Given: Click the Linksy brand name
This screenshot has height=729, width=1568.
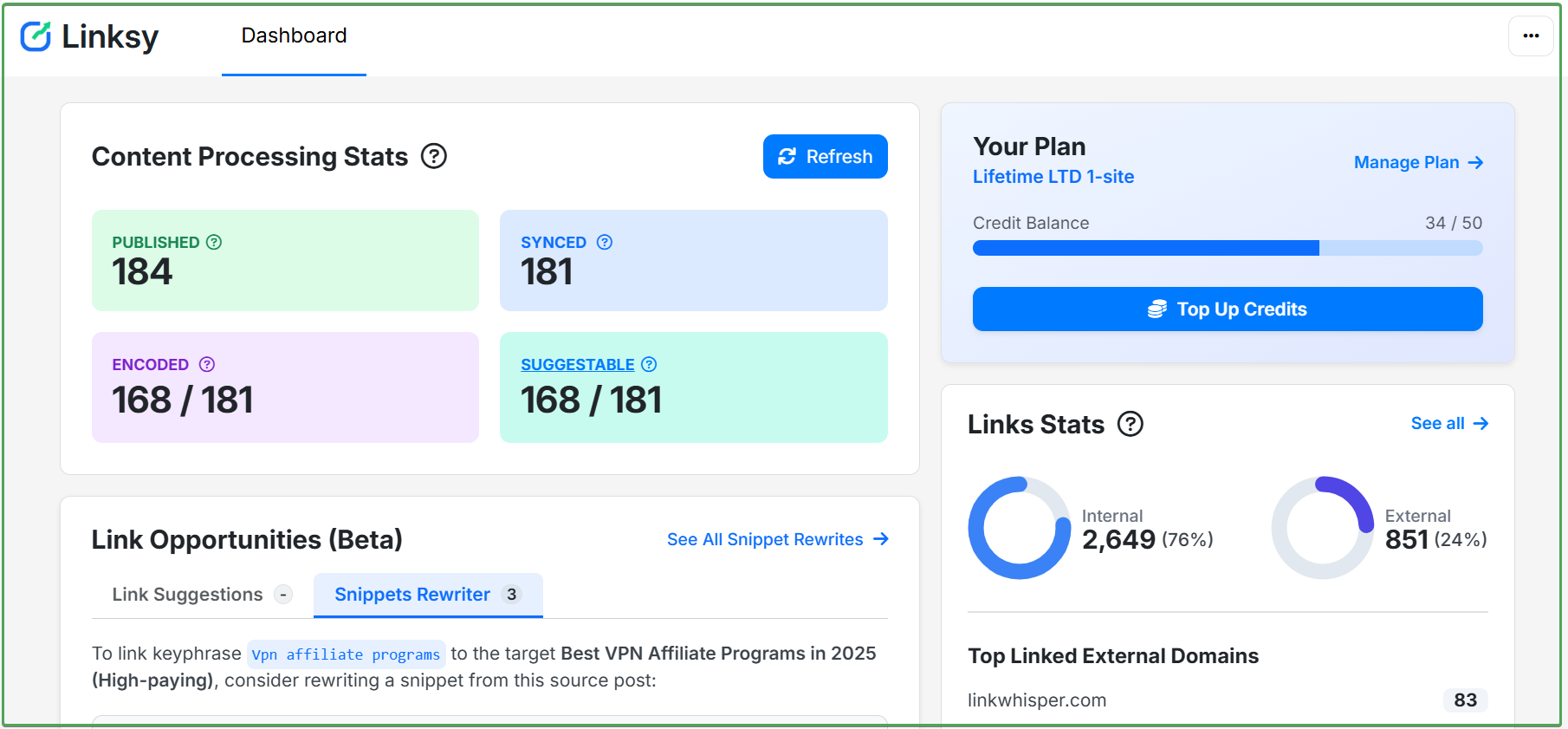Looking at the screenshot, I should (110, 36).
